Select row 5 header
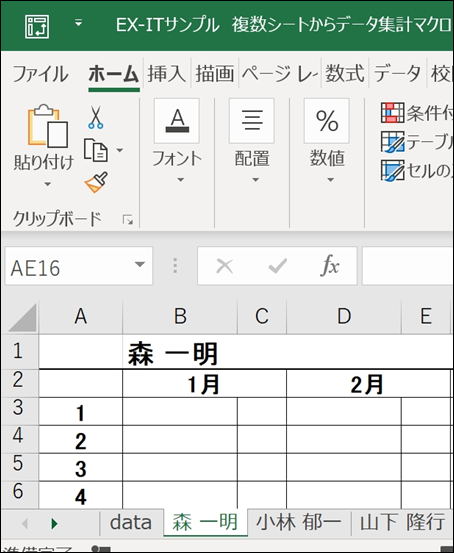Viewport: 454px width, 553px height. tap(19, 467)
